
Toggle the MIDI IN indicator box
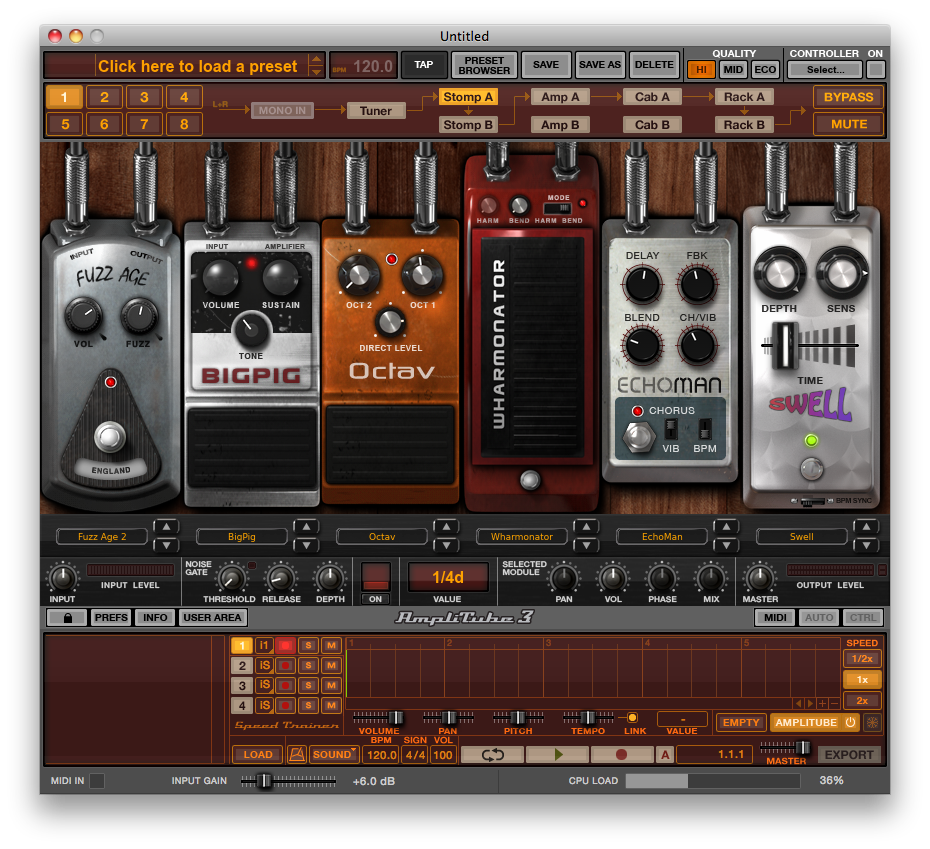click(97, 780)
